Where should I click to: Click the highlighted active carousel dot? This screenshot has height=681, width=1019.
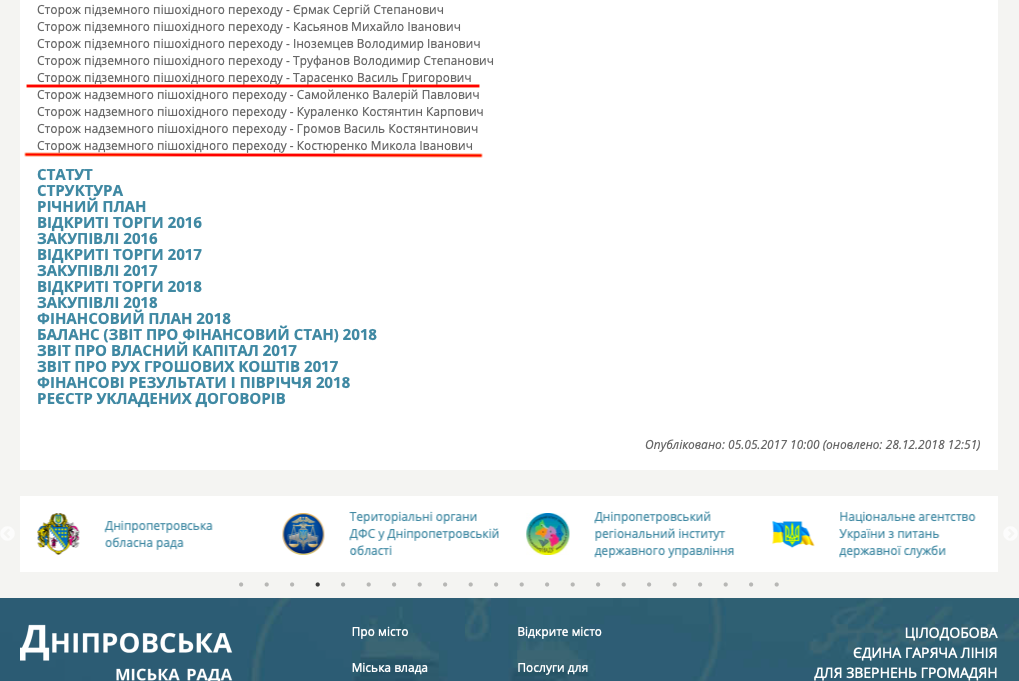point(318,584)
